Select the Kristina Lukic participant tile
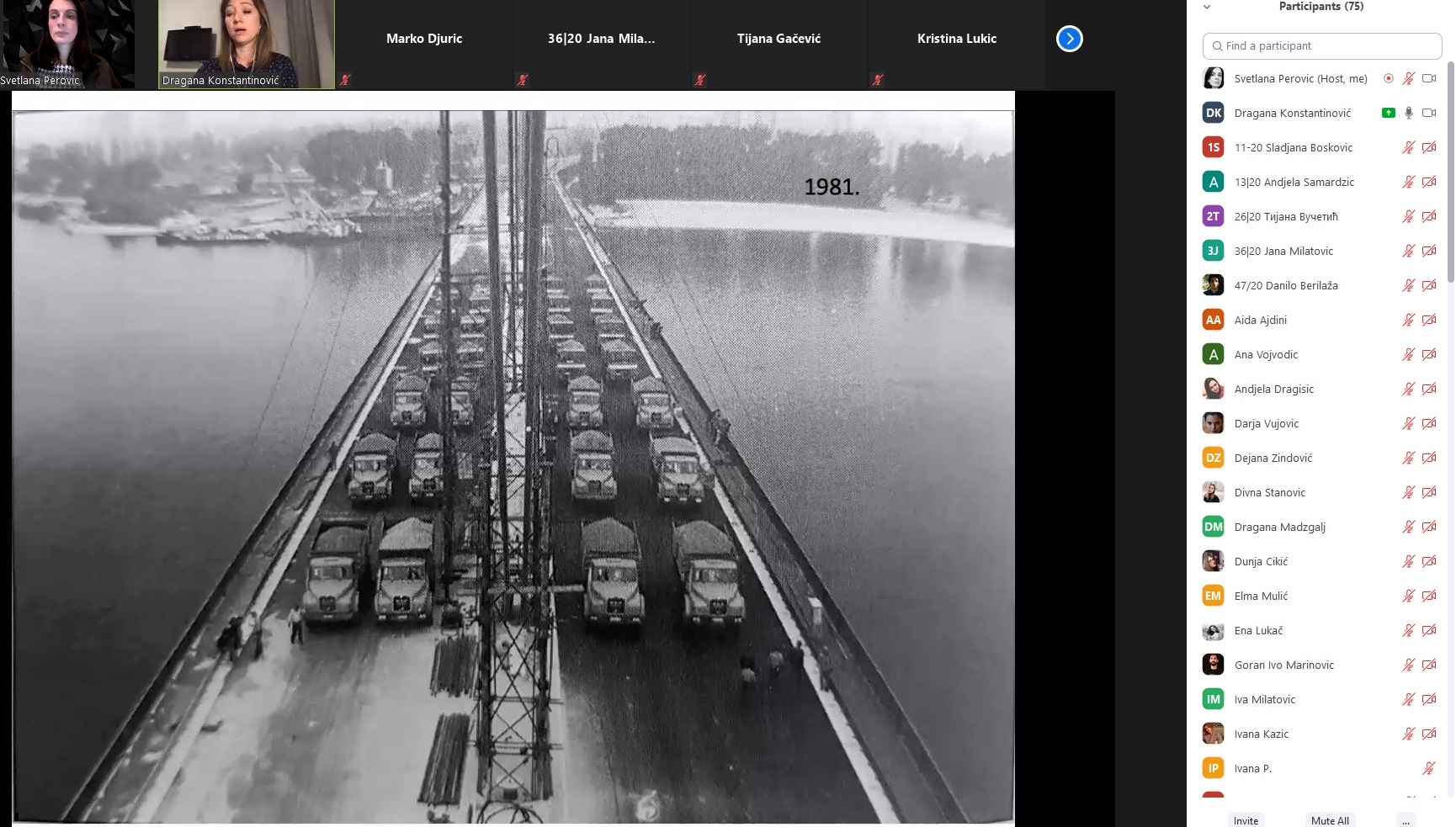 click(957, 44)
